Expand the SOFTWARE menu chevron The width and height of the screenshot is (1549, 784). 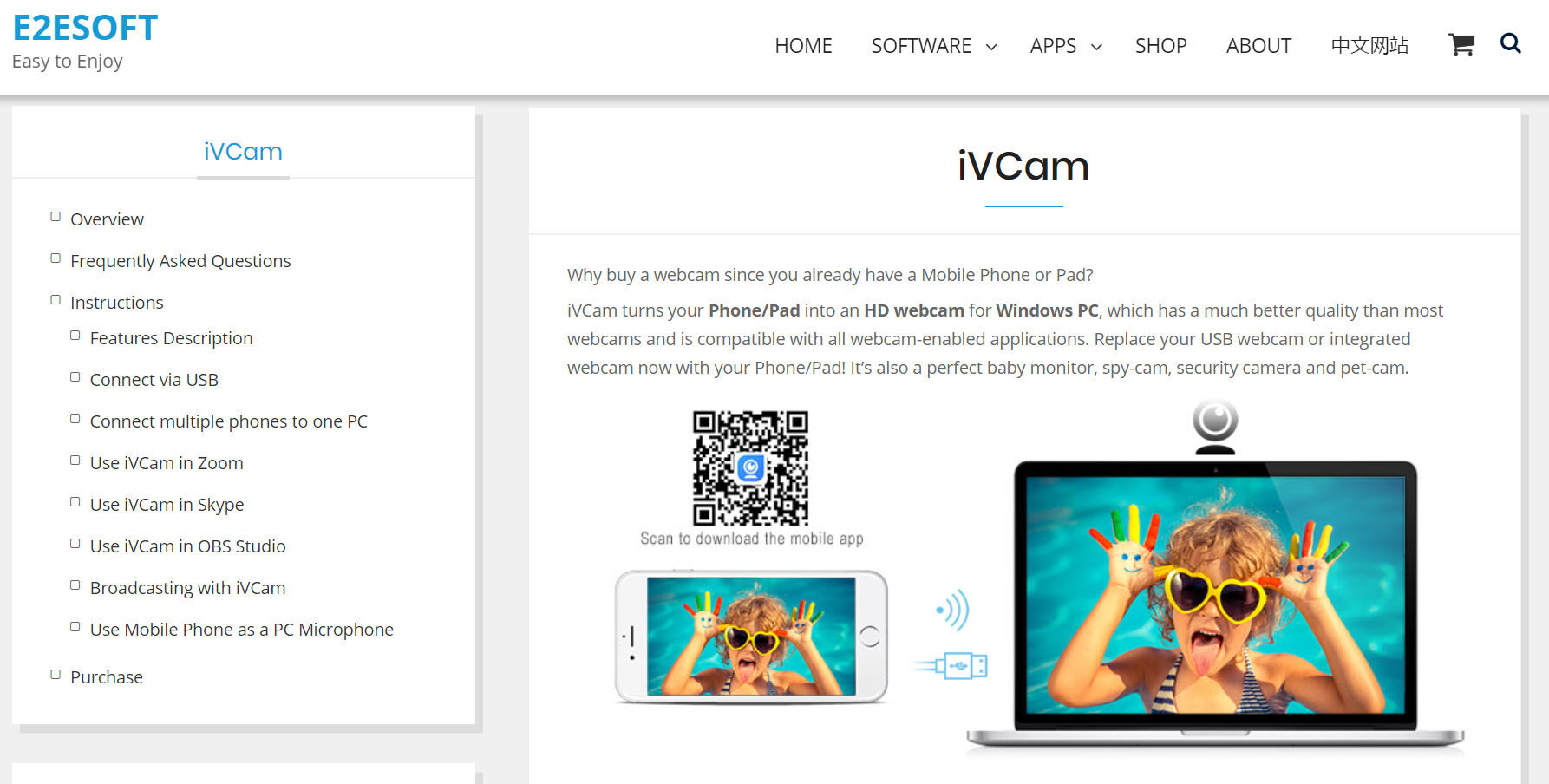(x=991, y=47)
